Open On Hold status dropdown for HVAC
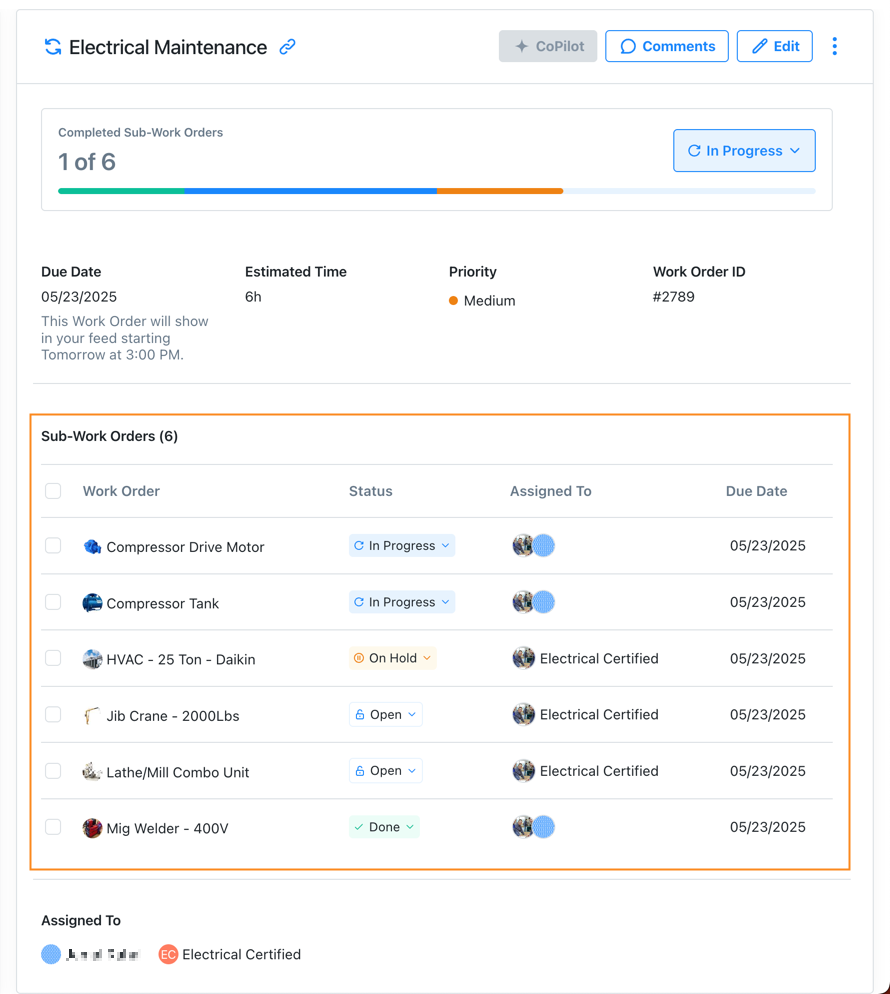Screen dimensions: 890x994 point(392,658)
